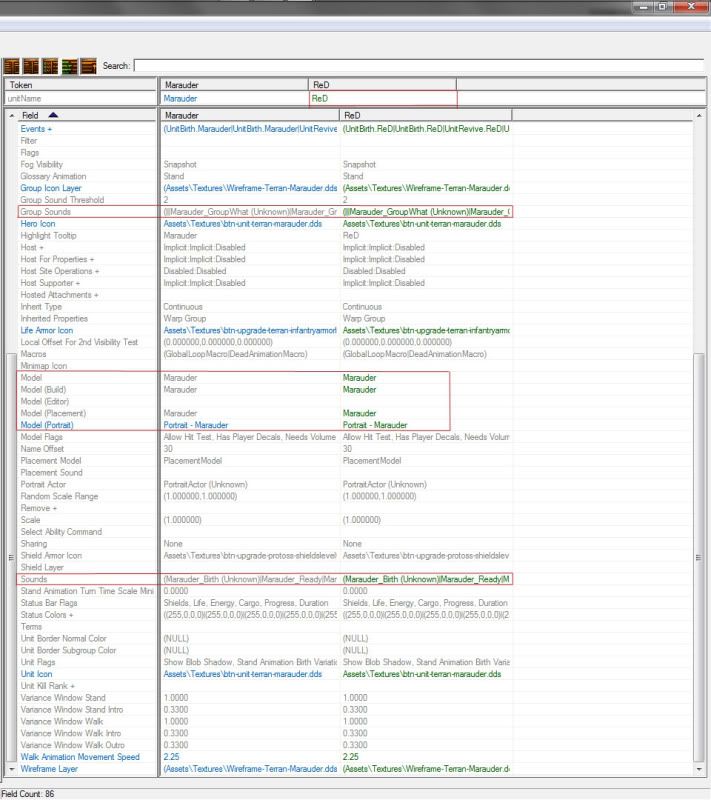Minimize the editor window
The width and height of the screenshot is (711, 800).
click(x=644, y=7)
